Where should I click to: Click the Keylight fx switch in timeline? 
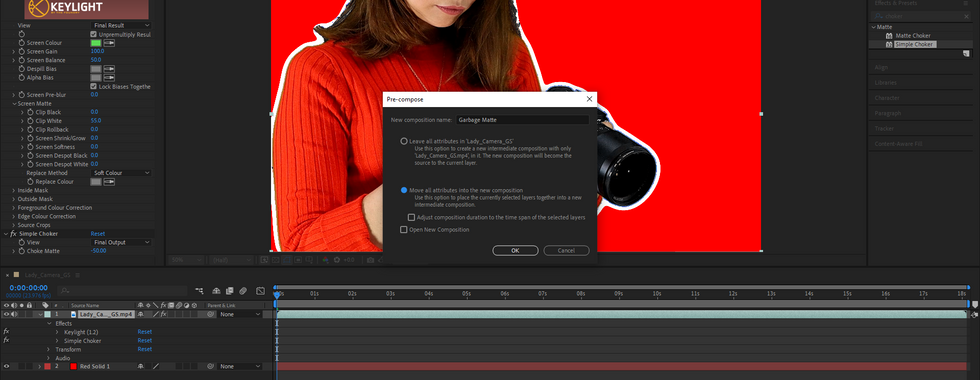click(6, 332)
